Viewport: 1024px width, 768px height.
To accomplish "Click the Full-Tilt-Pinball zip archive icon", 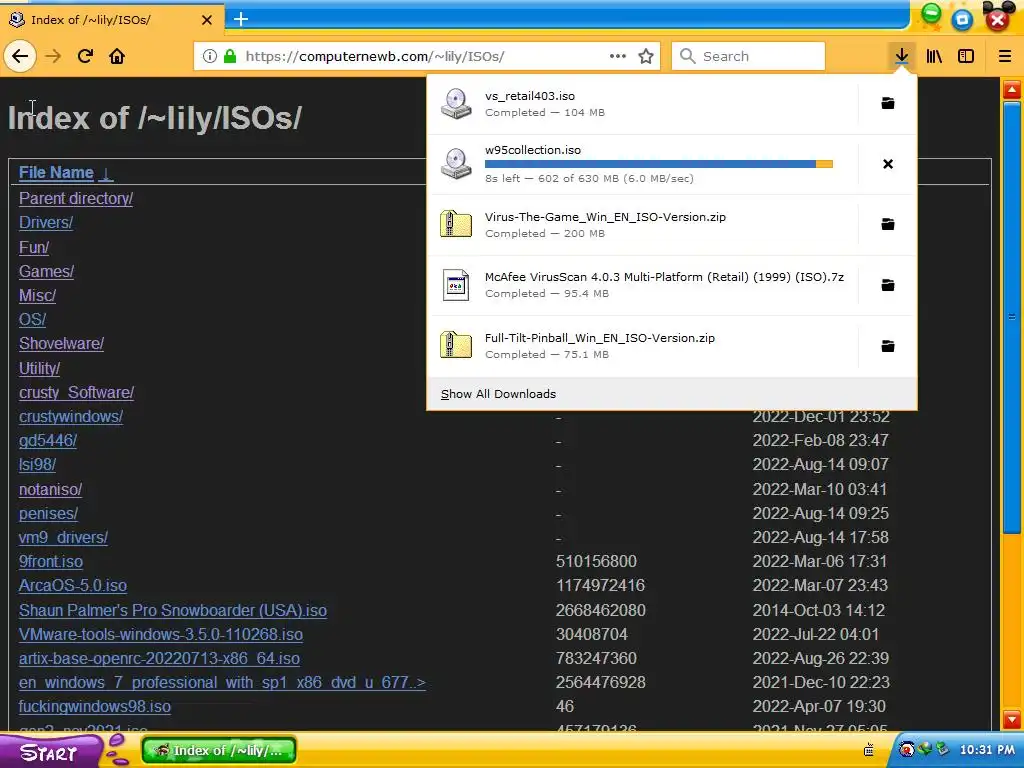I will point(456,345).
